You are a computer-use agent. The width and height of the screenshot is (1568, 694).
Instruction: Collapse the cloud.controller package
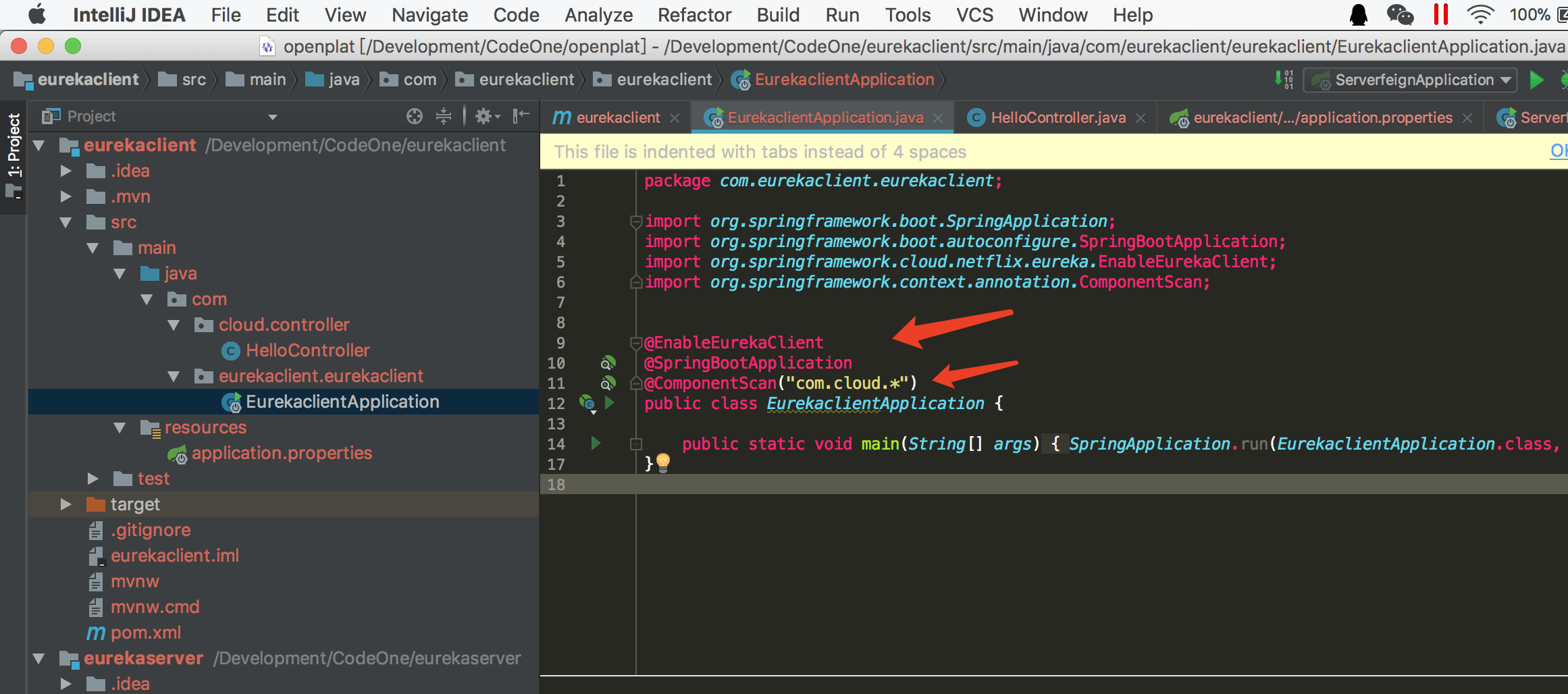(174, 325)
